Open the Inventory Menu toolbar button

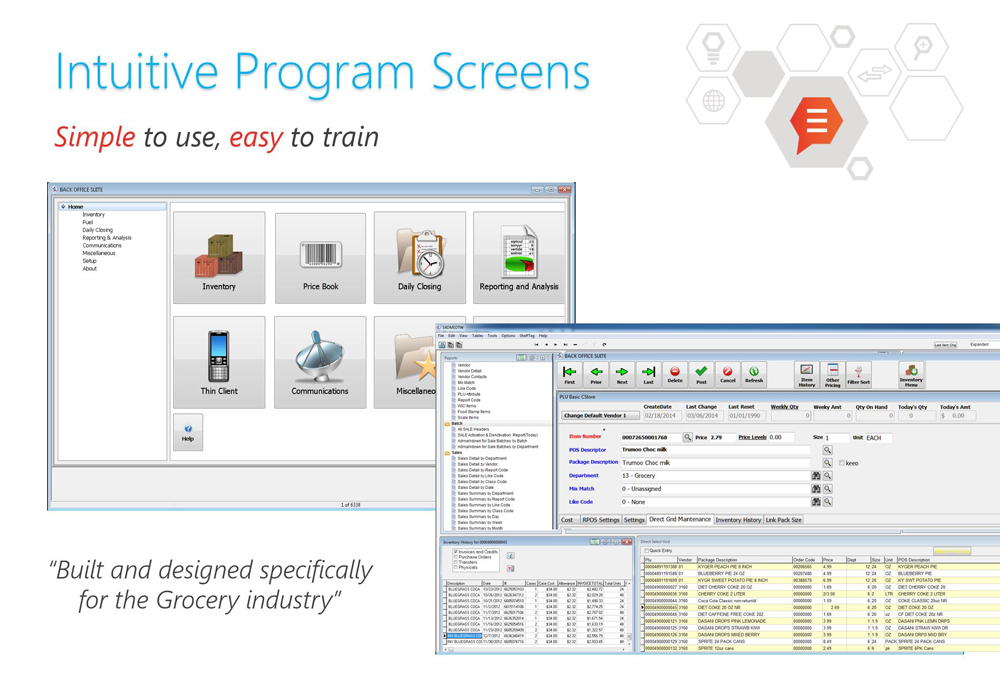(911, 375)
